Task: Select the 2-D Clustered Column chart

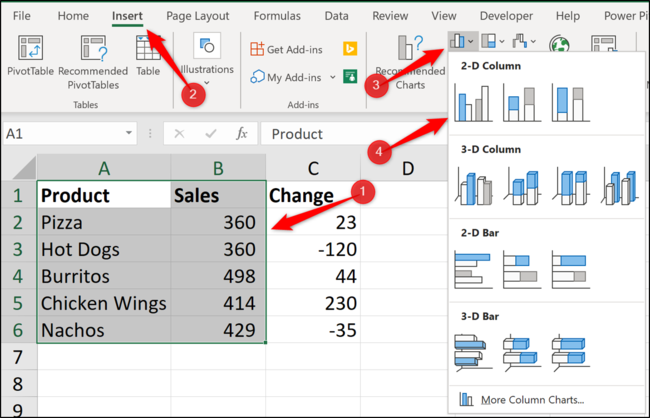Action: (x=474, y=103)
